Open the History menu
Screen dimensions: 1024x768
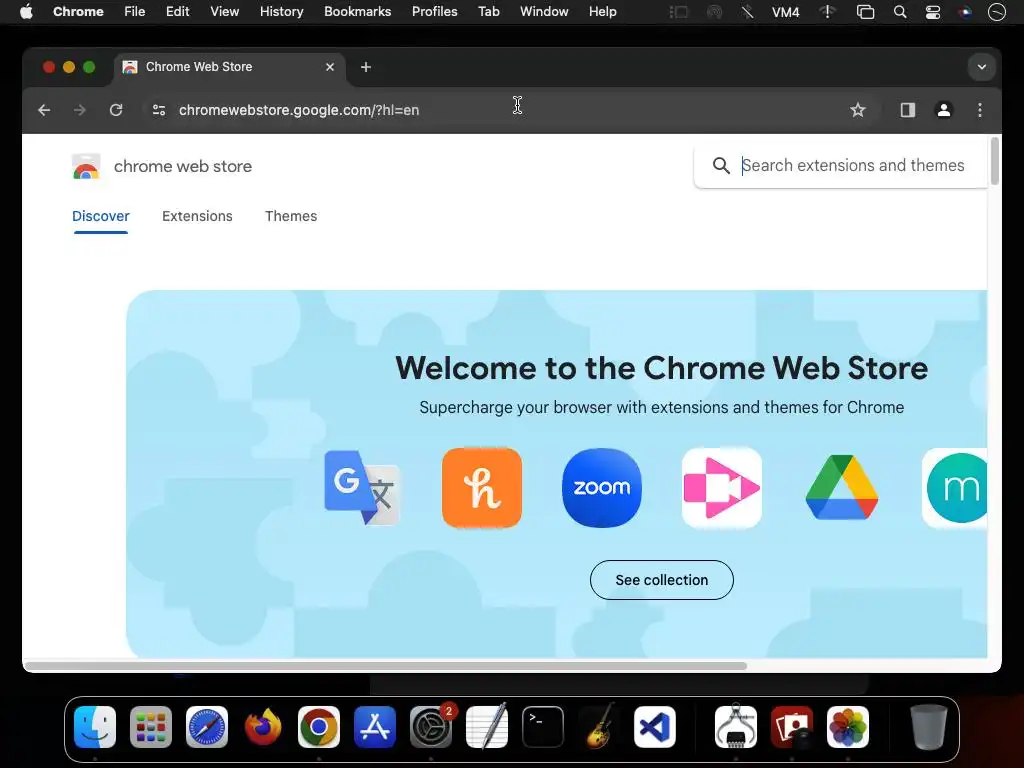[281, 12]
